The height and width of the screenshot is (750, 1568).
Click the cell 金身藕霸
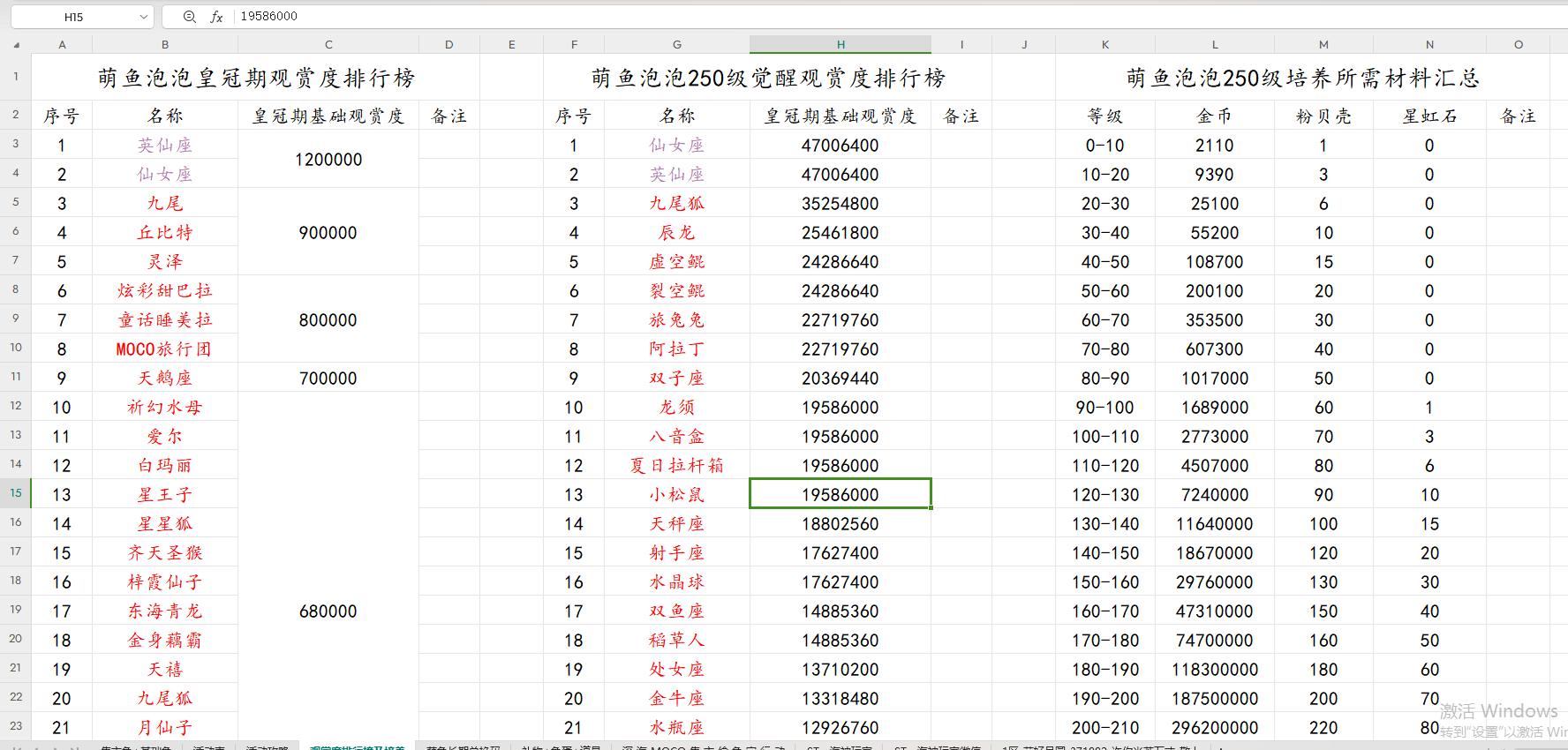[x=165, y=640]
